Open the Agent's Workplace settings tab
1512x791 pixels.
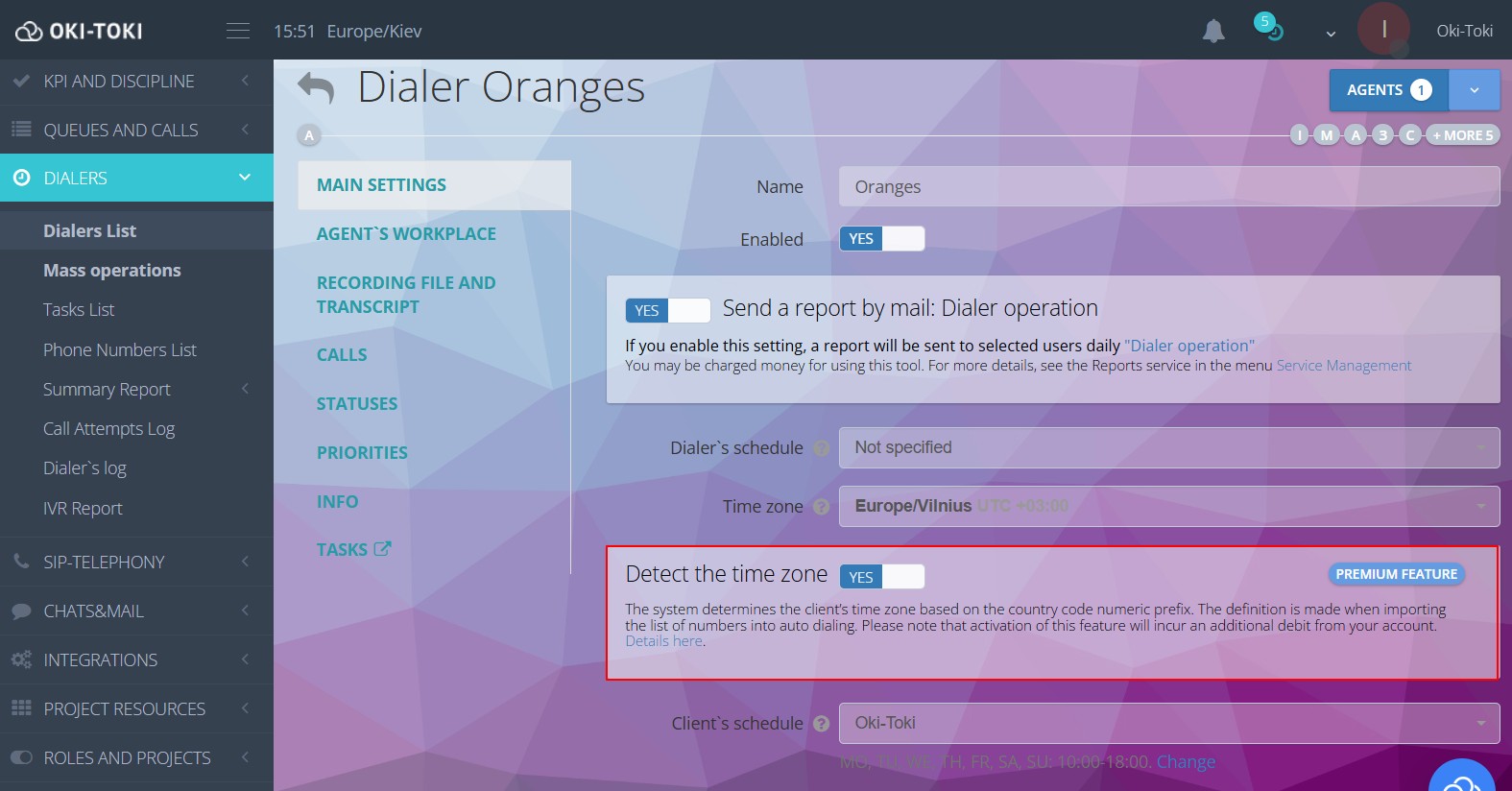(x=406, y=234)
